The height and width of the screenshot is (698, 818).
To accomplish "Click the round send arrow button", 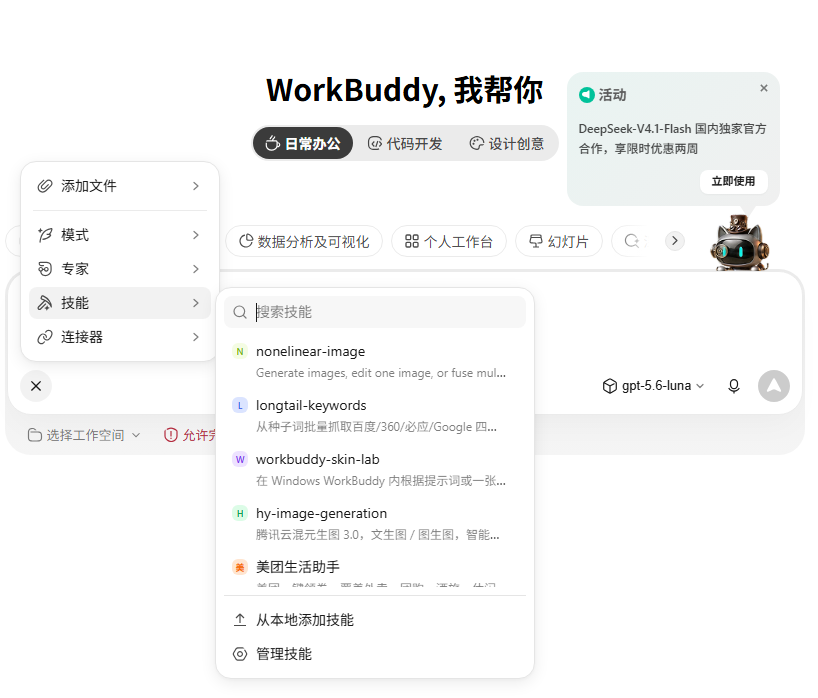I will pyautogui.click(x=774, y=386).
